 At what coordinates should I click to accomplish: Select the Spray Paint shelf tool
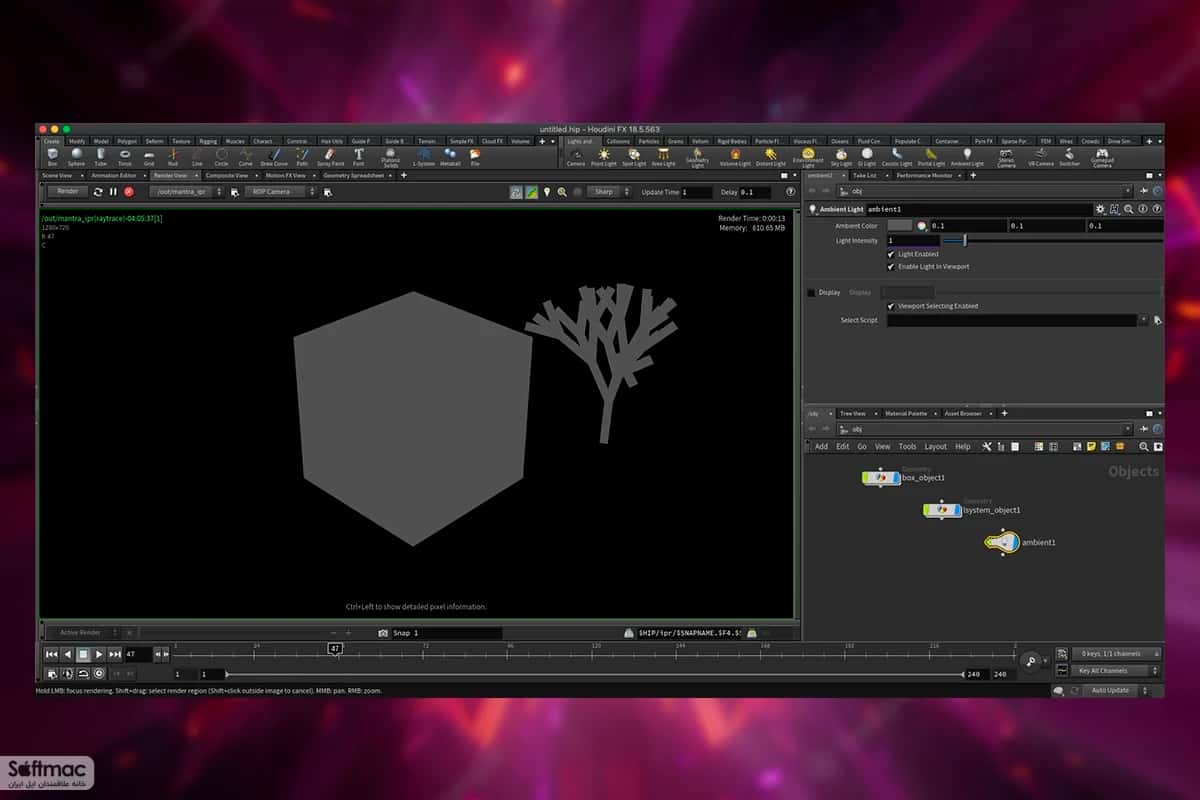pyautogui.click(x=330, y=157)
